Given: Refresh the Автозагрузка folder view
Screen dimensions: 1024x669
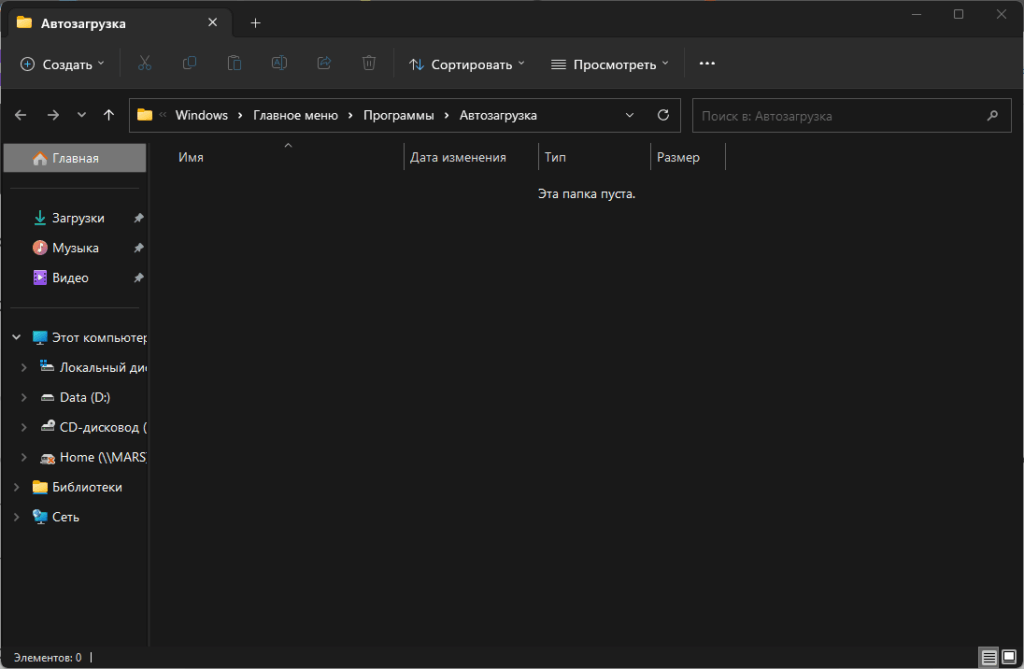Looking at the screenshot, I should click(x=663, y=116).
